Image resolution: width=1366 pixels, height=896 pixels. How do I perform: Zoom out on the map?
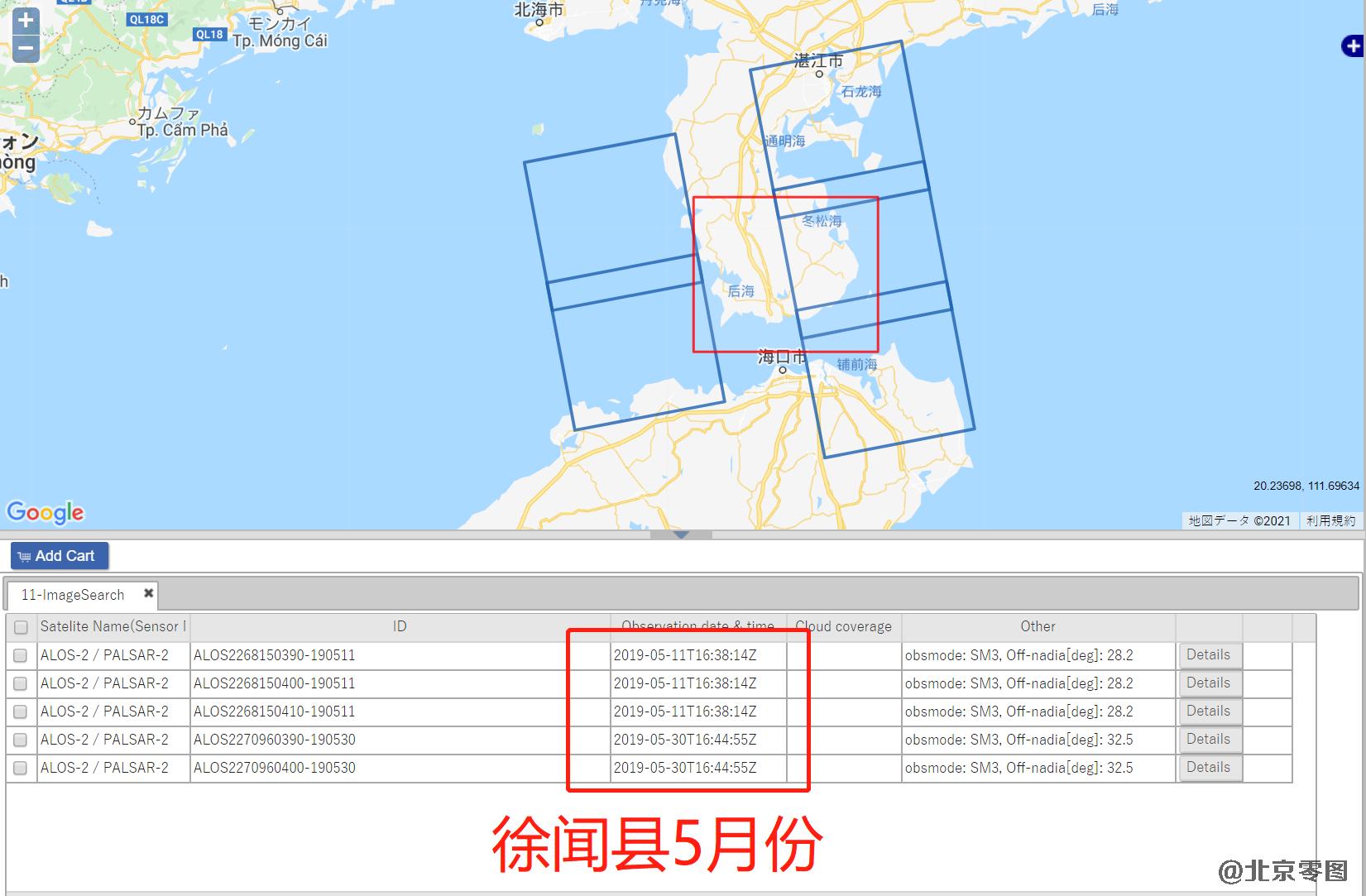tap(26, 48)
